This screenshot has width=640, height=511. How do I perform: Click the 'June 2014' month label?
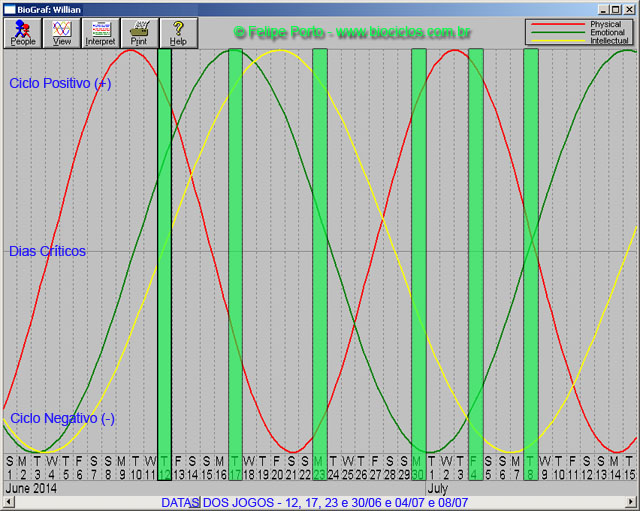(31, 488)
